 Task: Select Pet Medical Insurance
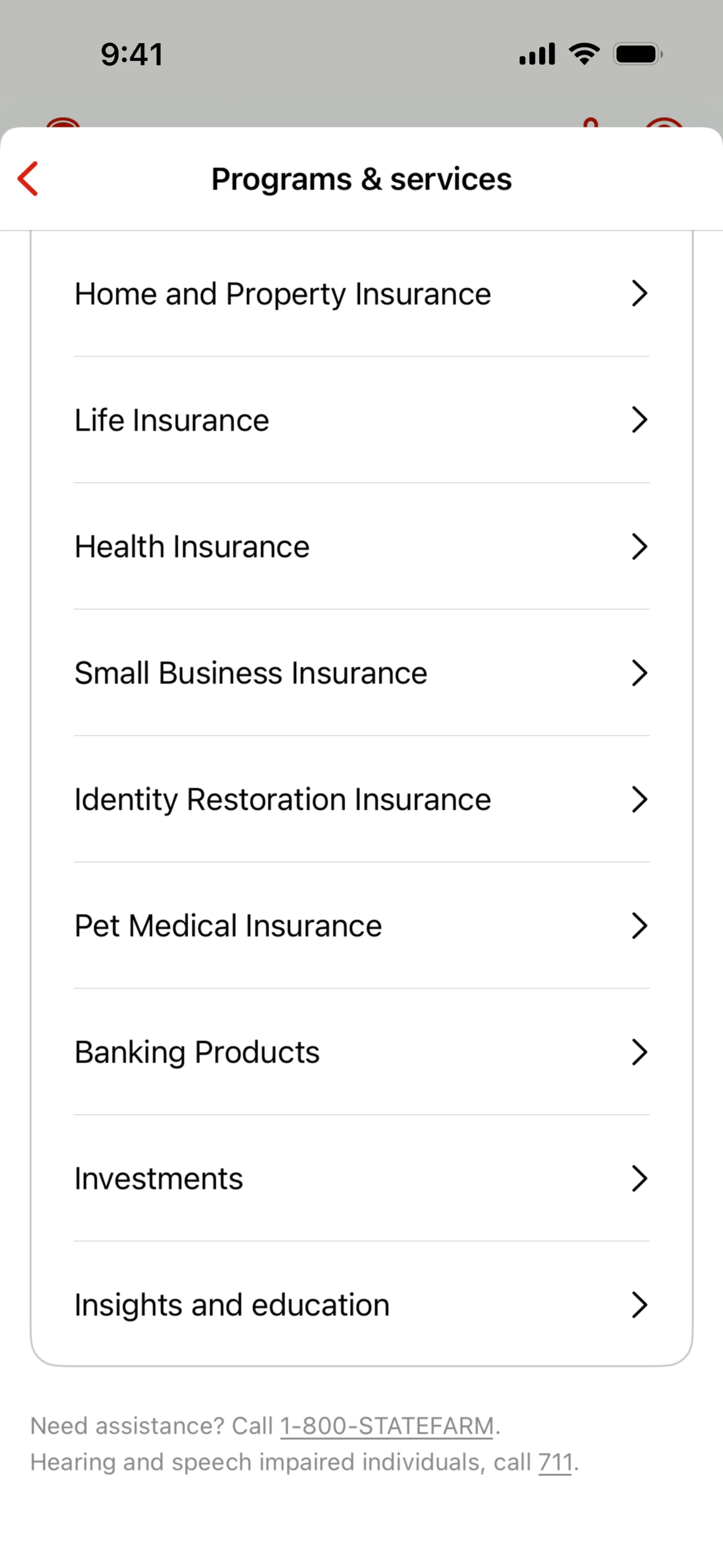coord(228,926)
